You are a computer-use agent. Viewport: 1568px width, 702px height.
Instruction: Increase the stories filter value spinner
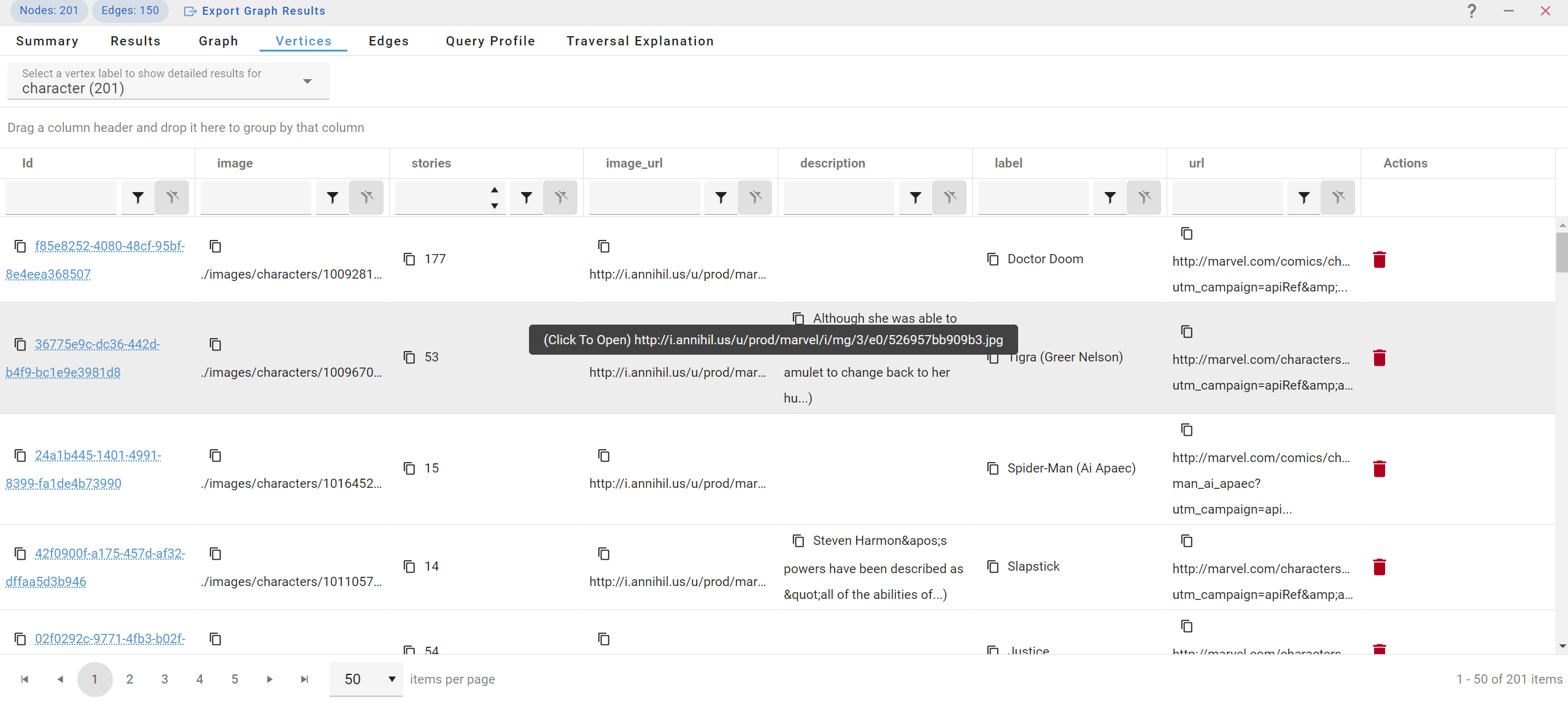click(495, 190)
